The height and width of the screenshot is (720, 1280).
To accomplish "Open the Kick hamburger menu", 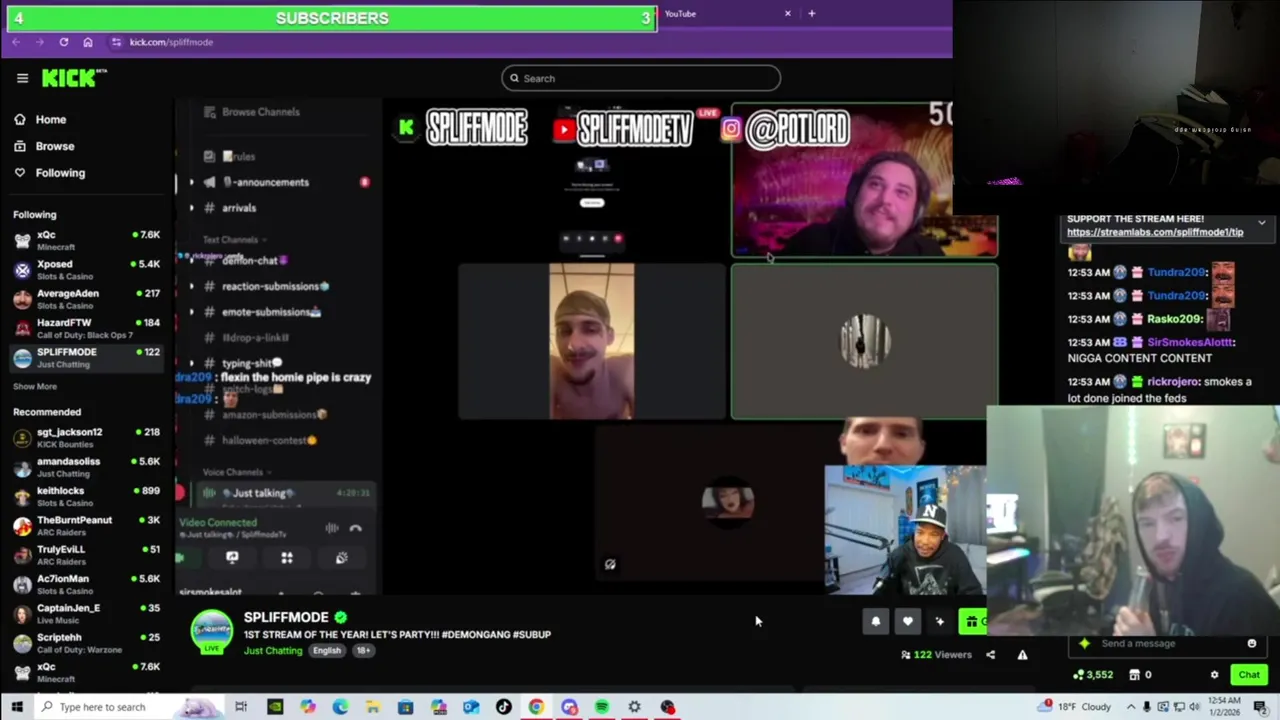I will click(22, 78).
